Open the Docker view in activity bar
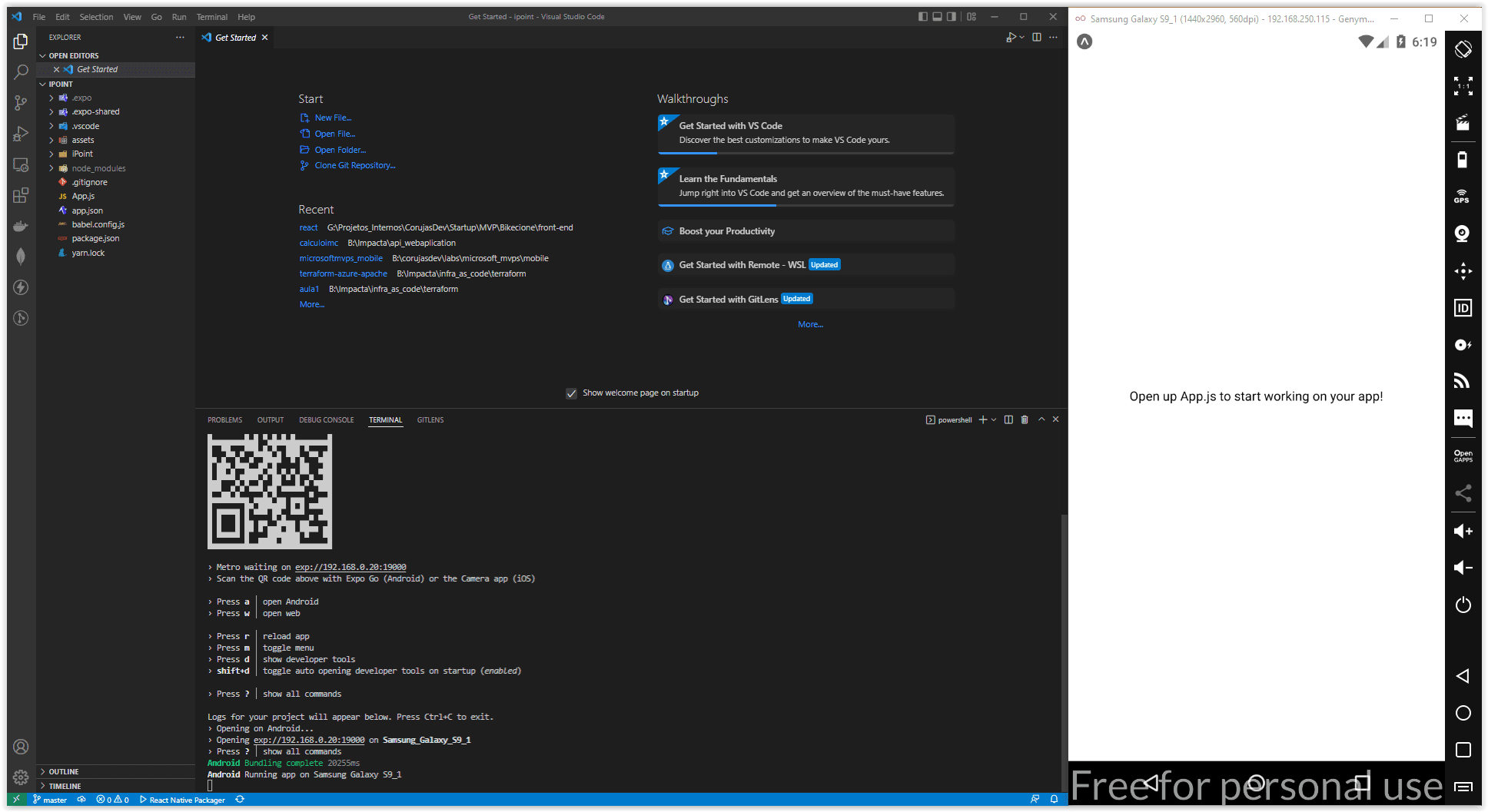1488x812 pixels. [21, 226]
